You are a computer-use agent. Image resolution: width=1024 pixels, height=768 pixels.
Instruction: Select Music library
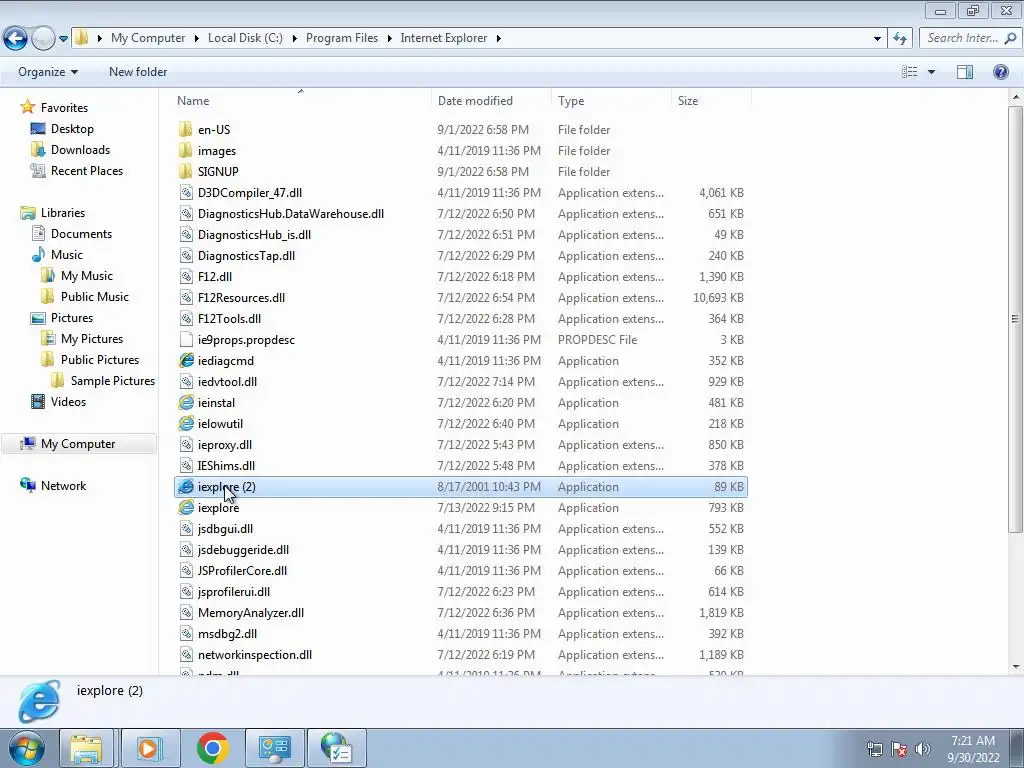67,255
